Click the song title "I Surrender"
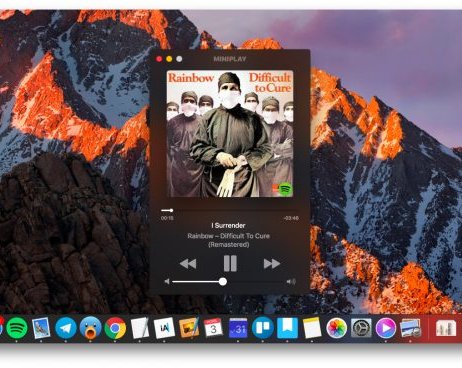This screenshot has width=462, height=368. [228, 226]
